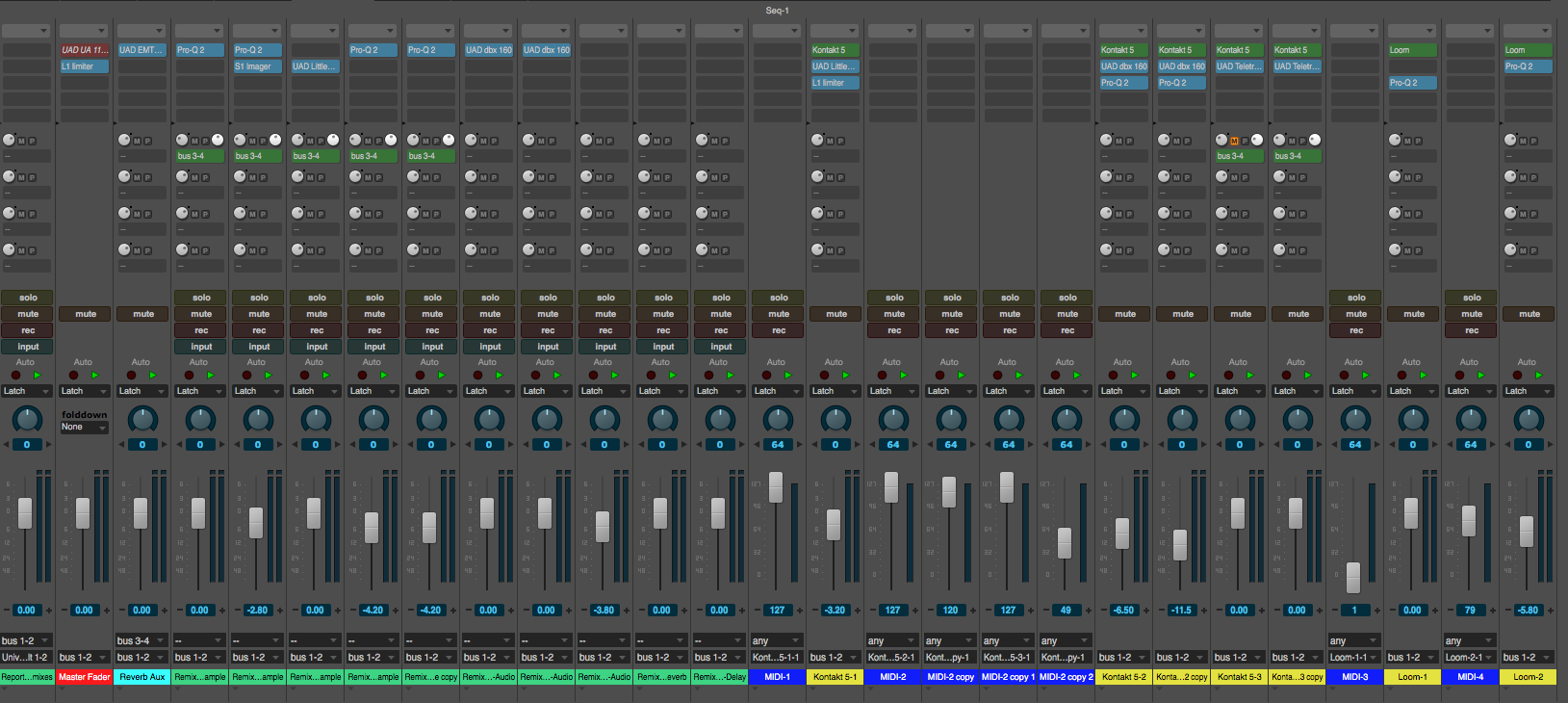Open UAD UA 11... insert on Master Fader

click(84, 50)
